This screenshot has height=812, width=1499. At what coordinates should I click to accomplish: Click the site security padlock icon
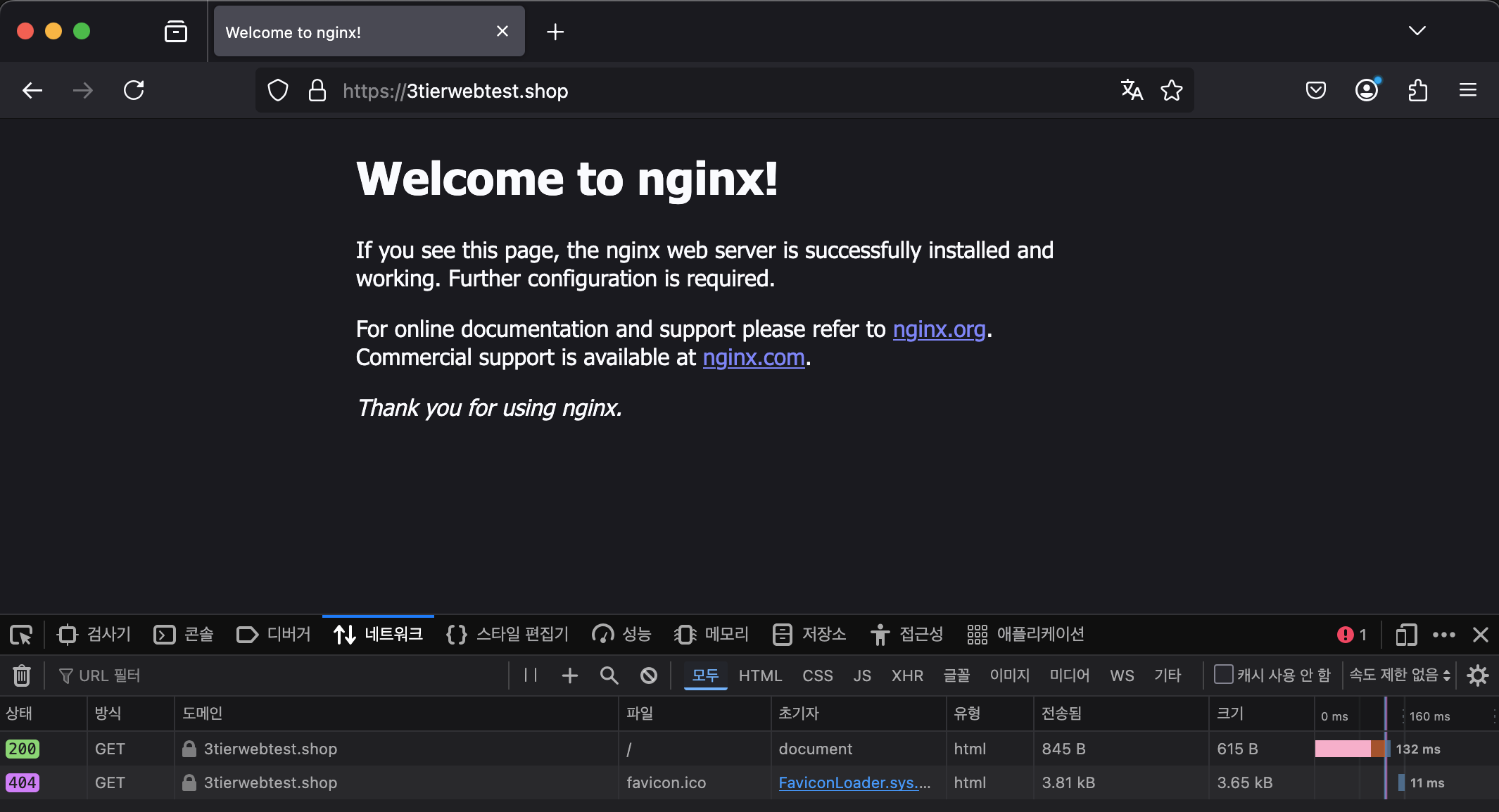click(317, 90)
